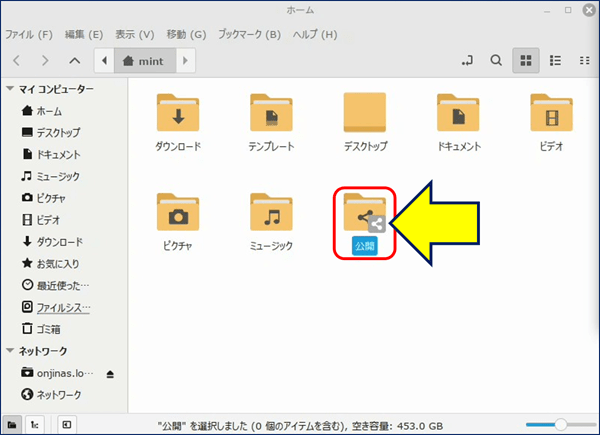Open the 編集 (E) menu
The width and height of the screenshot is (600, 435).
coord(84,34)
